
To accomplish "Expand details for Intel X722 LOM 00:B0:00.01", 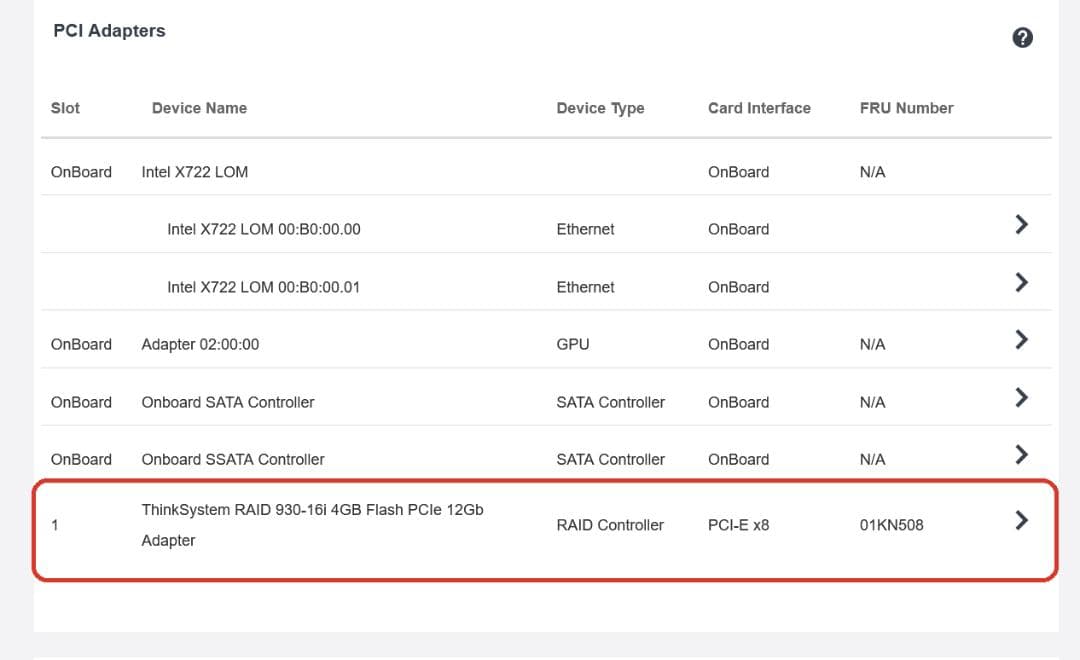I will [1021, 282].
